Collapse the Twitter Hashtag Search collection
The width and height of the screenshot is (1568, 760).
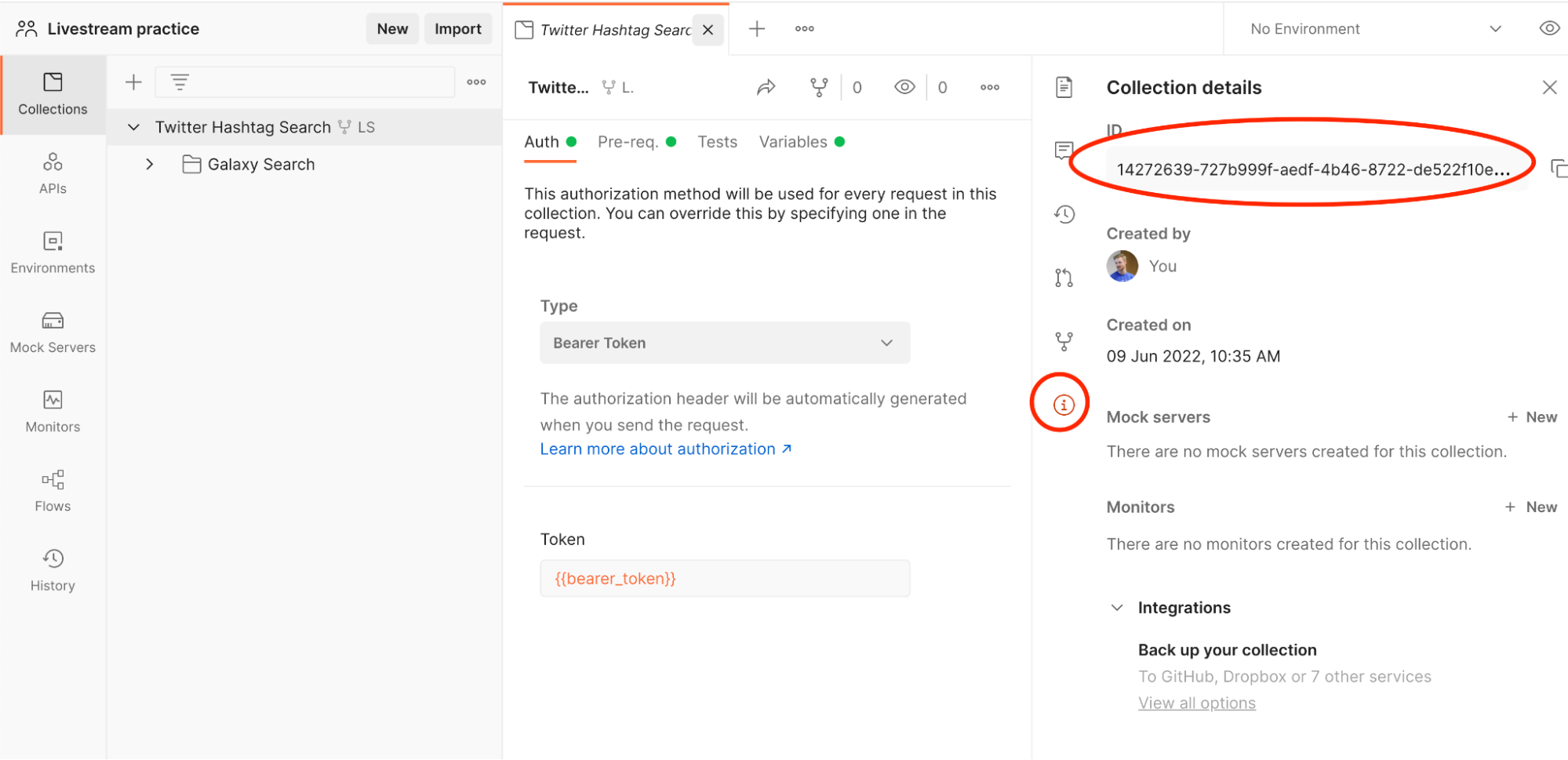(134, 127)
